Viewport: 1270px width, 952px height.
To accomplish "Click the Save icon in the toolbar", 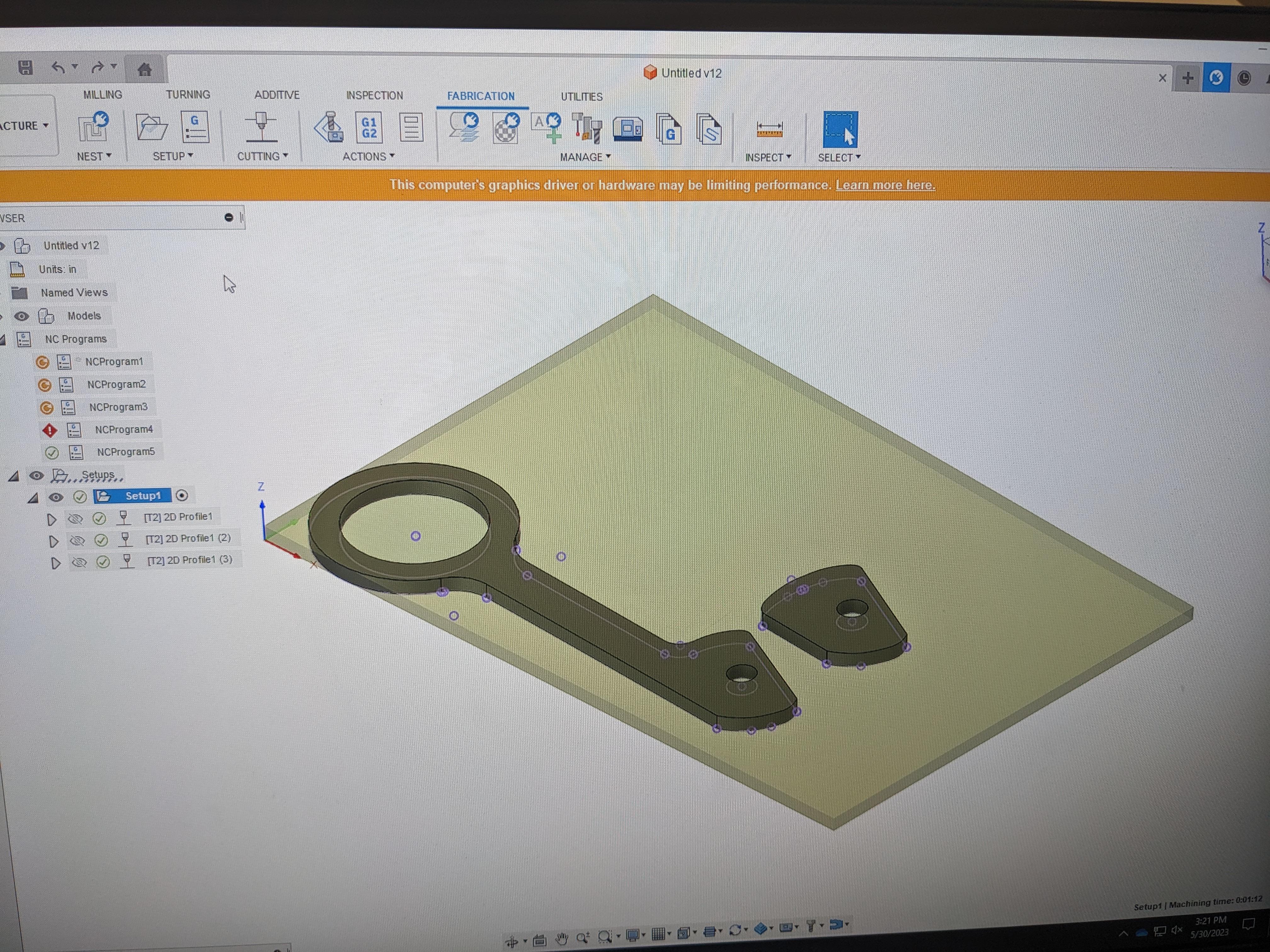I will (x=25, y=68).
